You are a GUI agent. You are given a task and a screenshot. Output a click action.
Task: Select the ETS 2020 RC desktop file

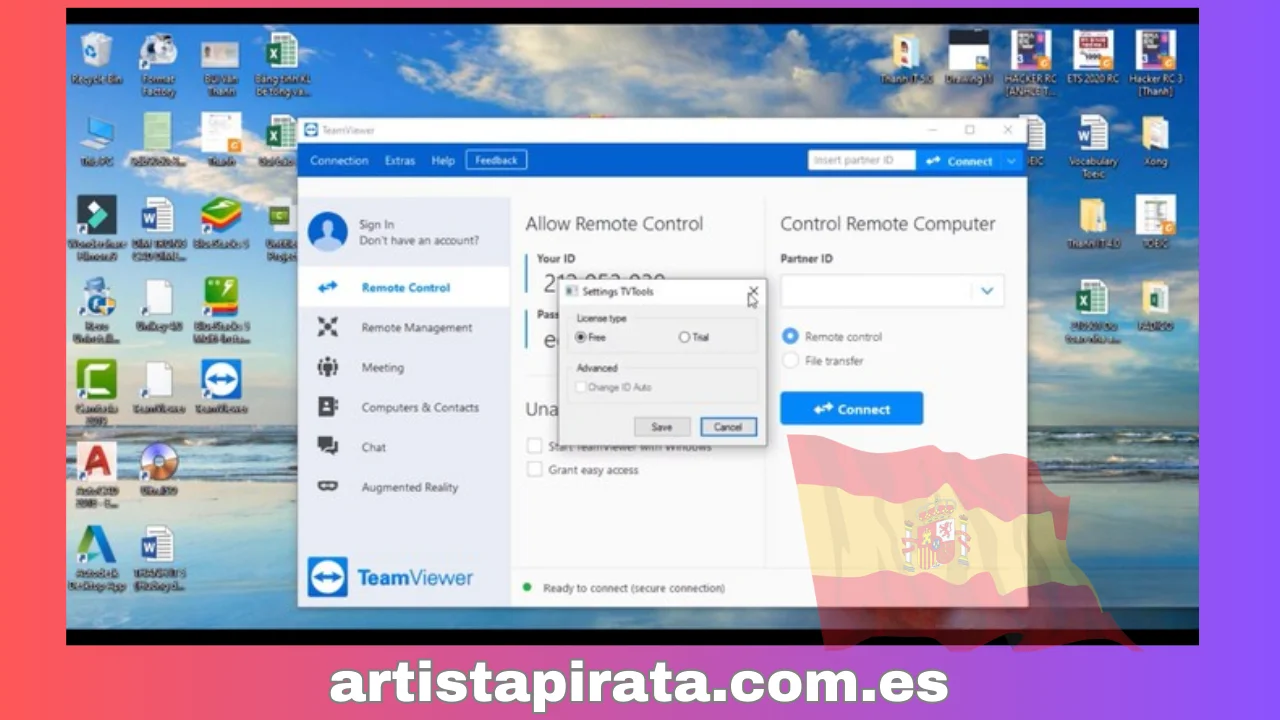pos(1093,57)
